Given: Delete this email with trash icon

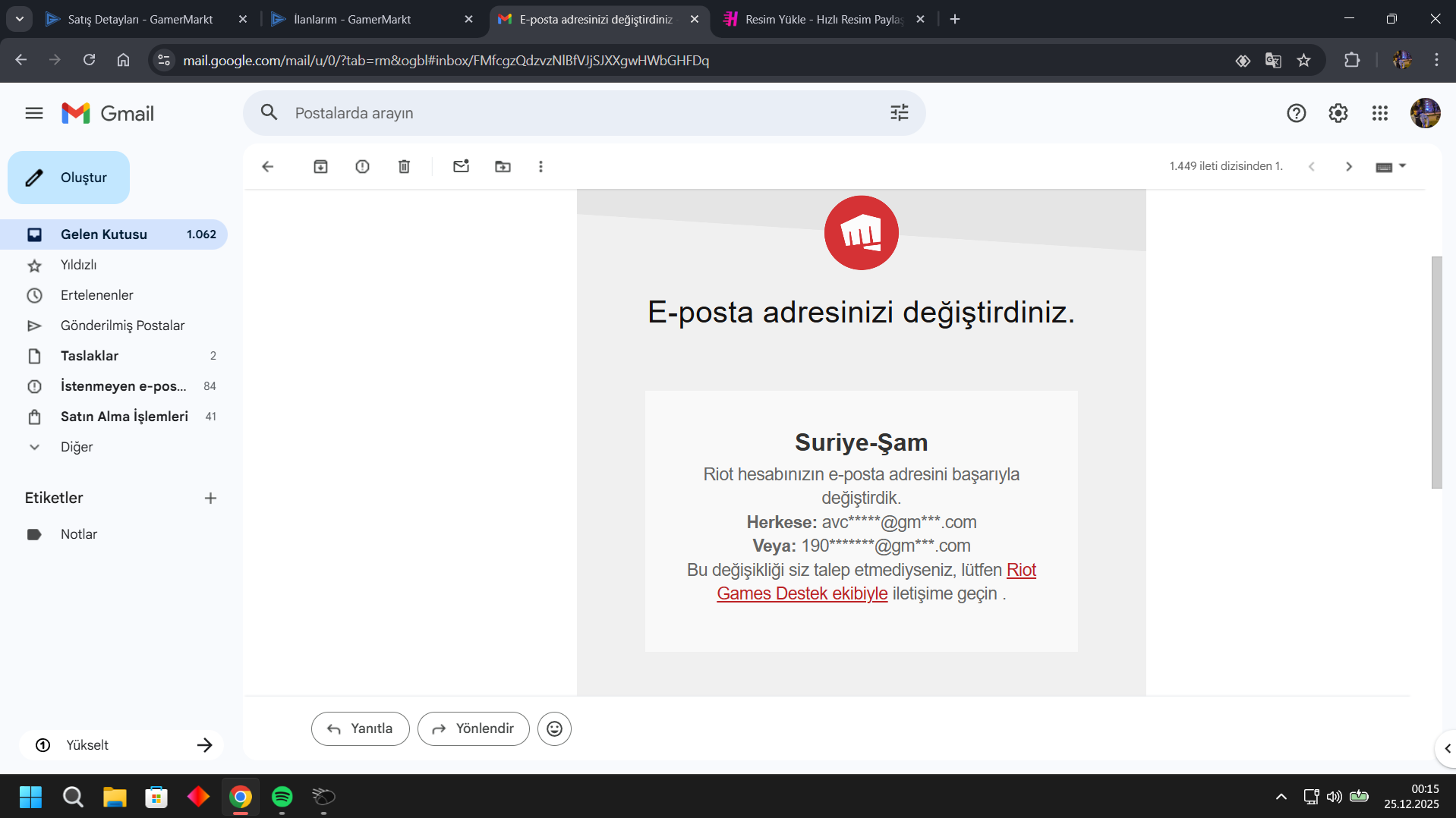Looking at the screenshot, I should point(405,166).
